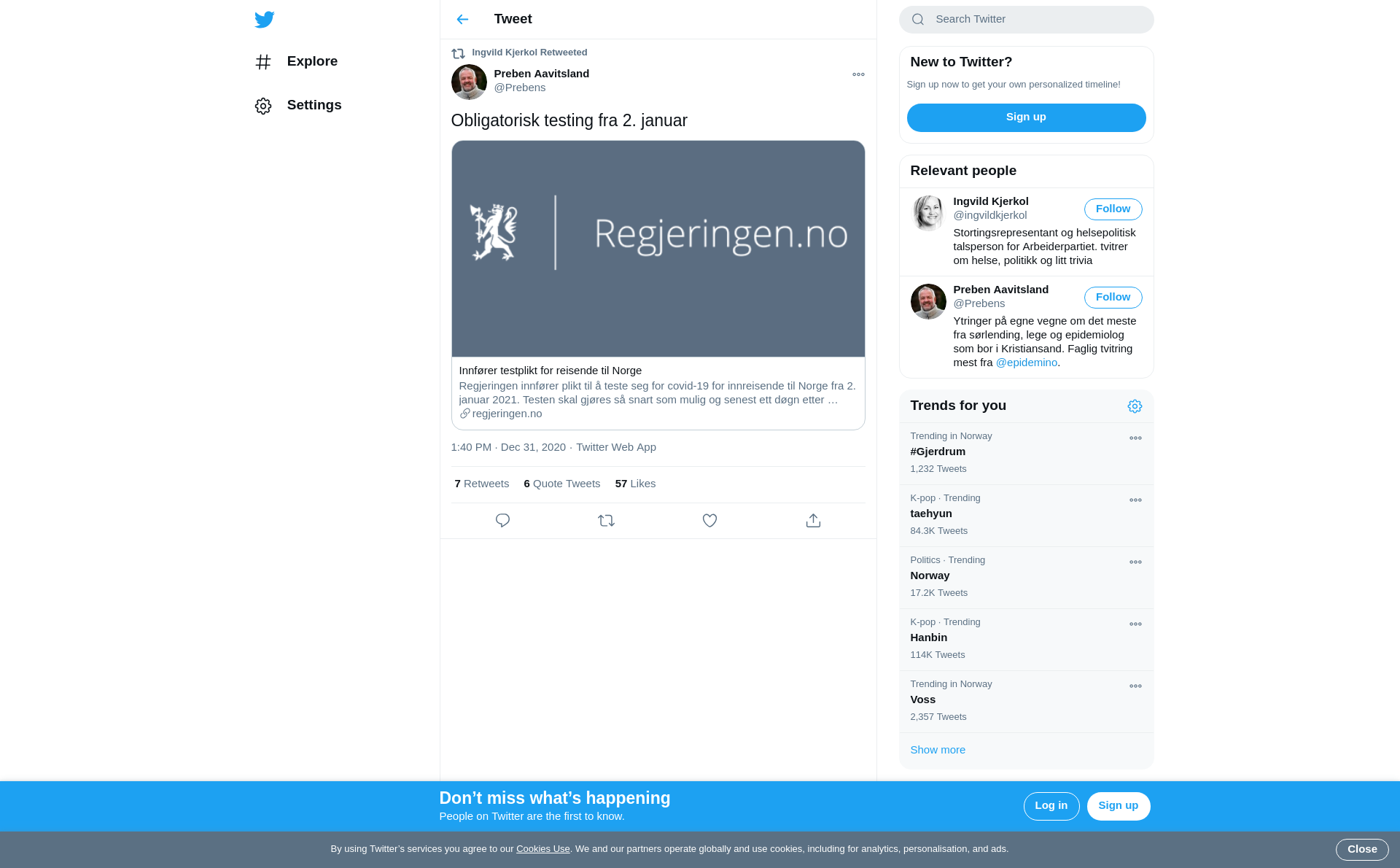This screenshot has height=868, width=1400.
Task: Open trends settings gear icon
Action: click(1135, 406)
